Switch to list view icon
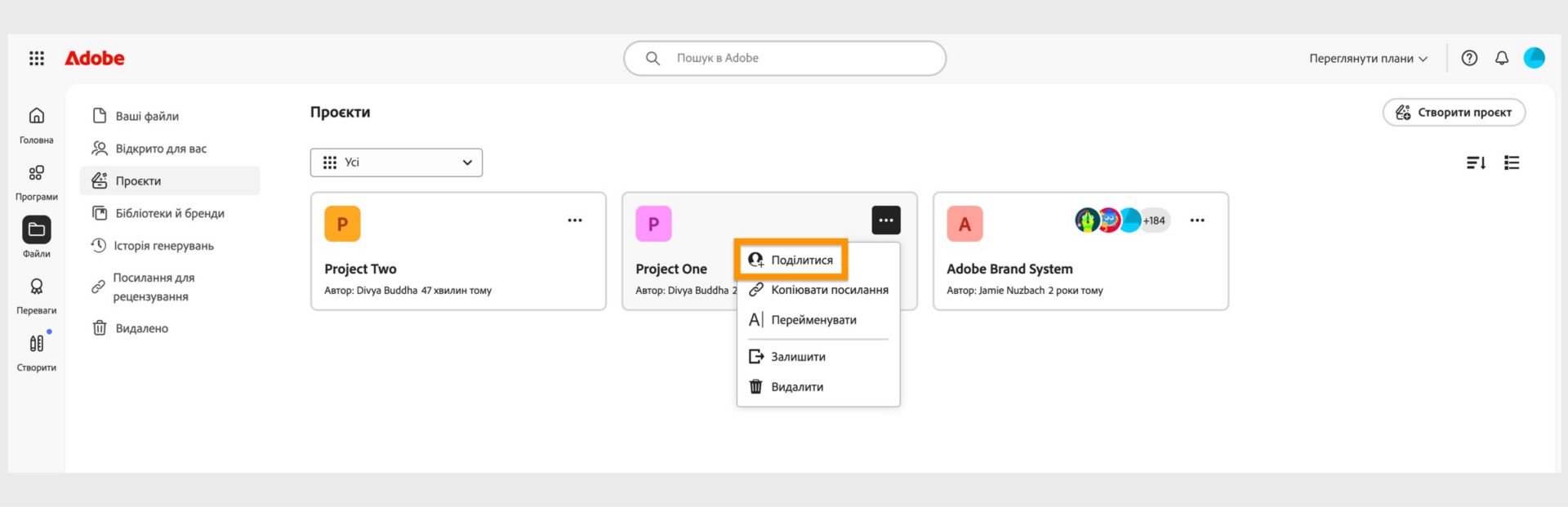 pyautogui.click(x=1512, y=163)
